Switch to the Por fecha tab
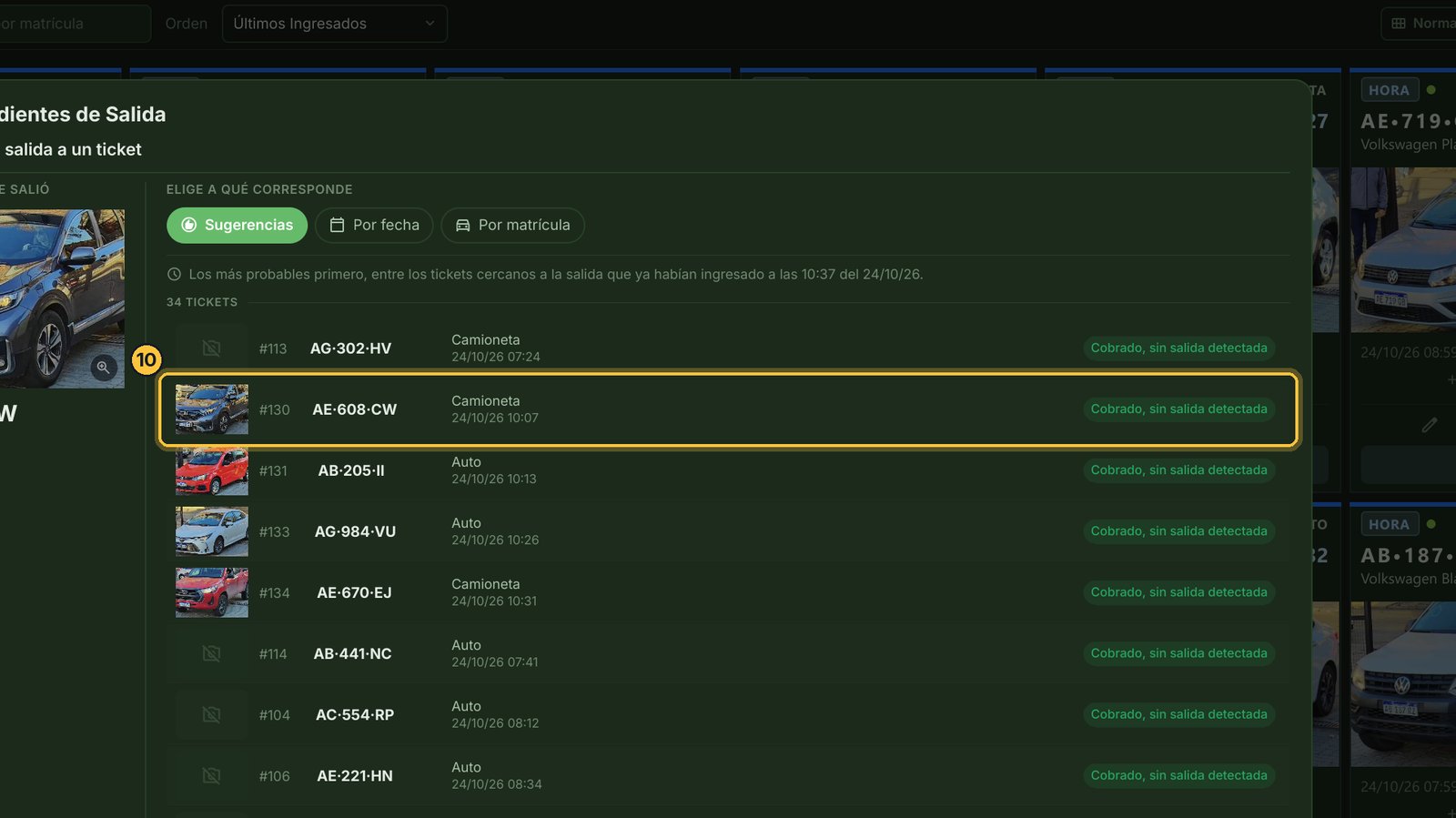 pos(374,225)
